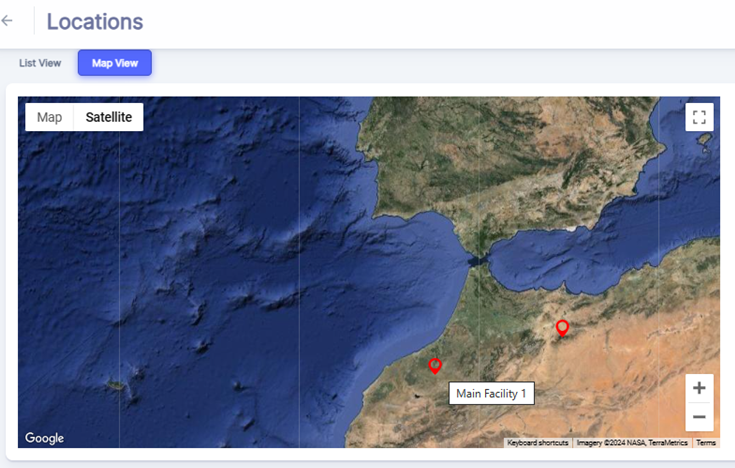735x468 pixels.
Task: Switch map type to Map
Action: tap(49, 117)
